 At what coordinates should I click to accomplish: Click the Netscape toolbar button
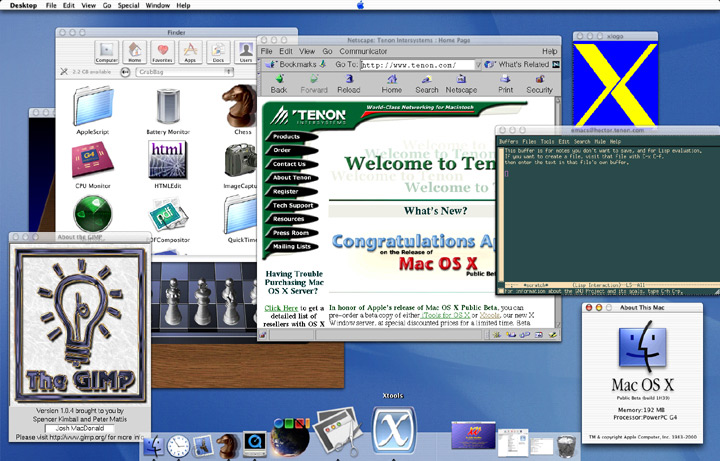(x=461, y=84)
